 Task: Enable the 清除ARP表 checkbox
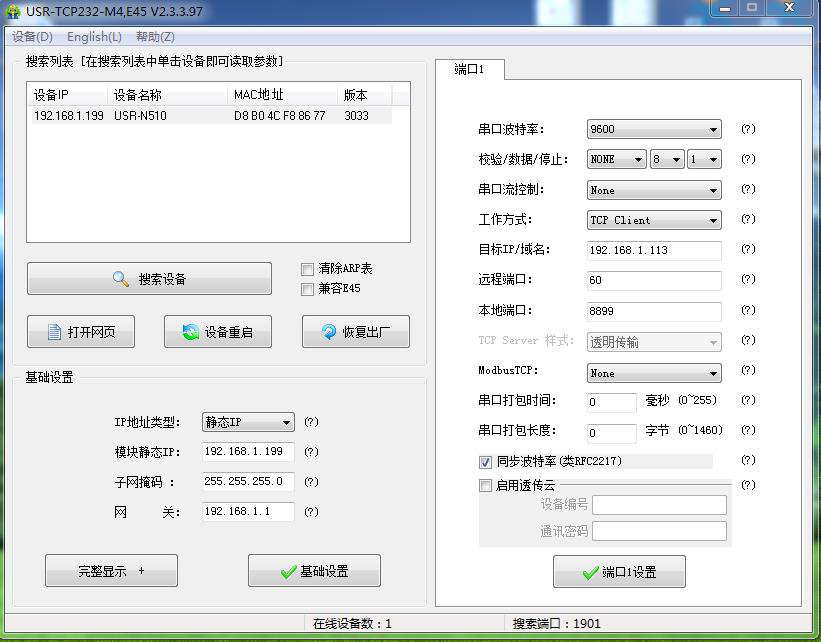(x=308, y=269)
